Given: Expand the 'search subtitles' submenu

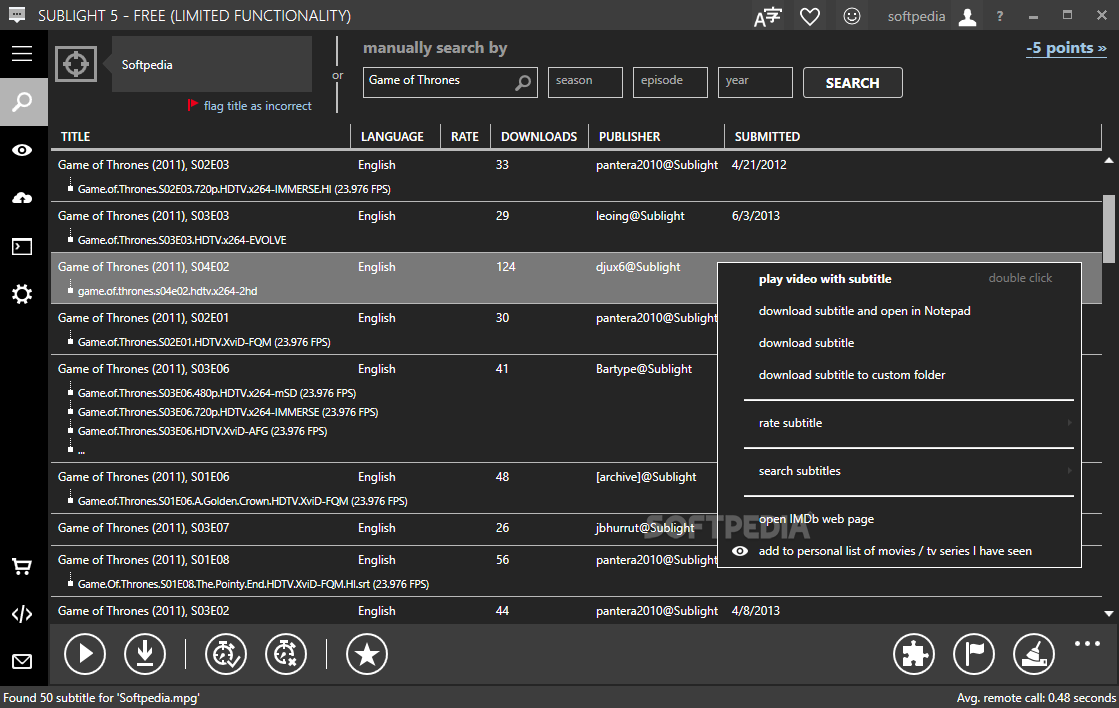Looking at the screenshot, I should [899, 471].
